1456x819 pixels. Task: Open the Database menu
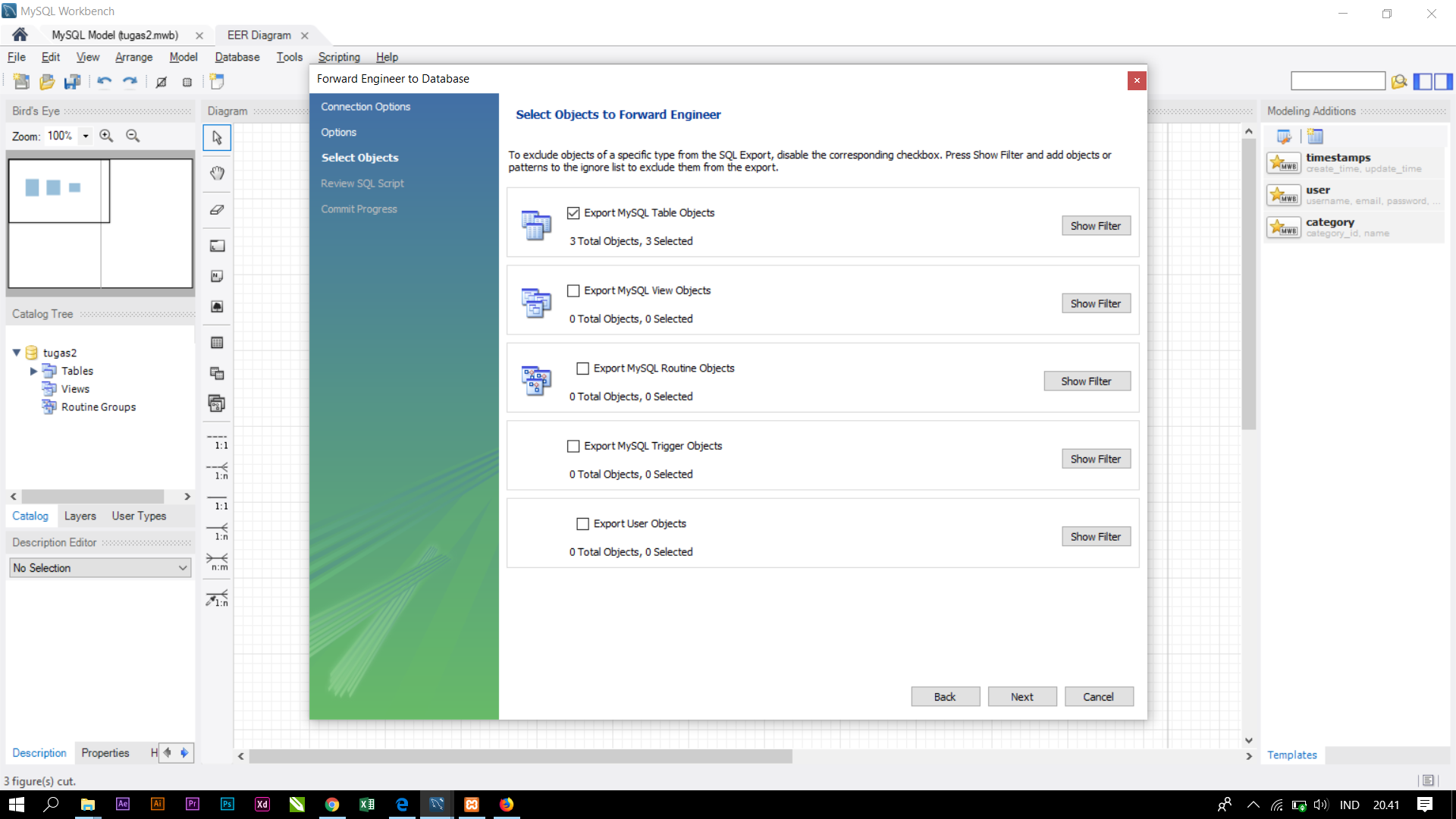click(237, 57)
